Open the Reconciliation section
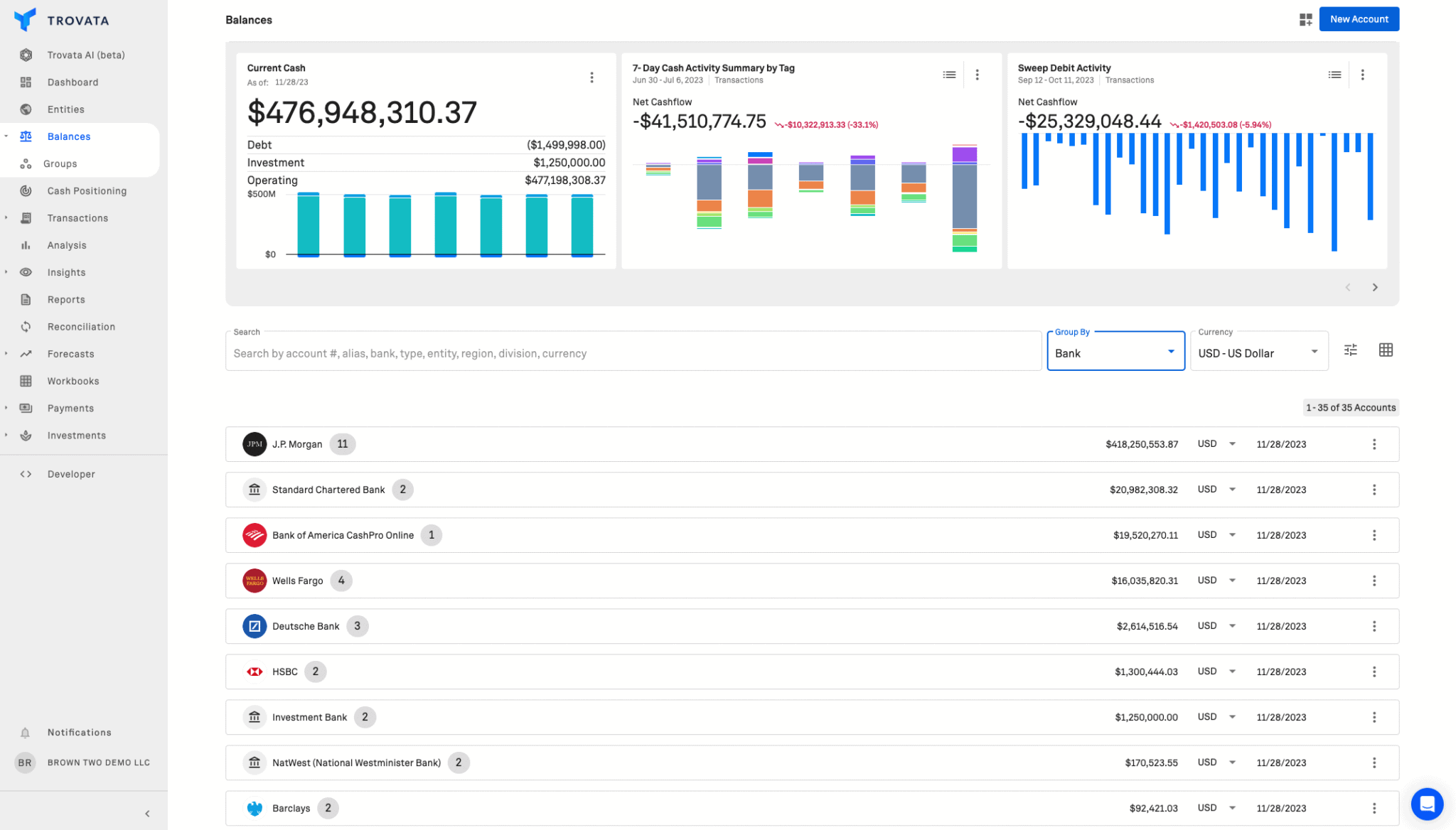Viewport: 1456px width, 830px height. [80, 326]
